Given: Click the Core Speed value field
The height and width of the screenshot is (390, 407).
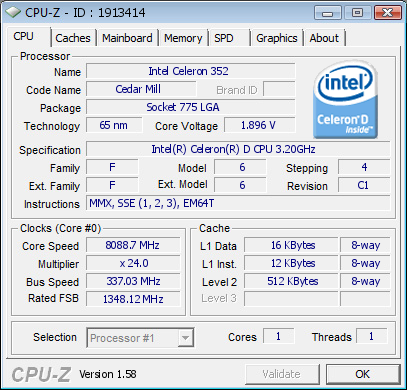Looking at the screenshot, I should pyautogui.click(x=133, y=245).
